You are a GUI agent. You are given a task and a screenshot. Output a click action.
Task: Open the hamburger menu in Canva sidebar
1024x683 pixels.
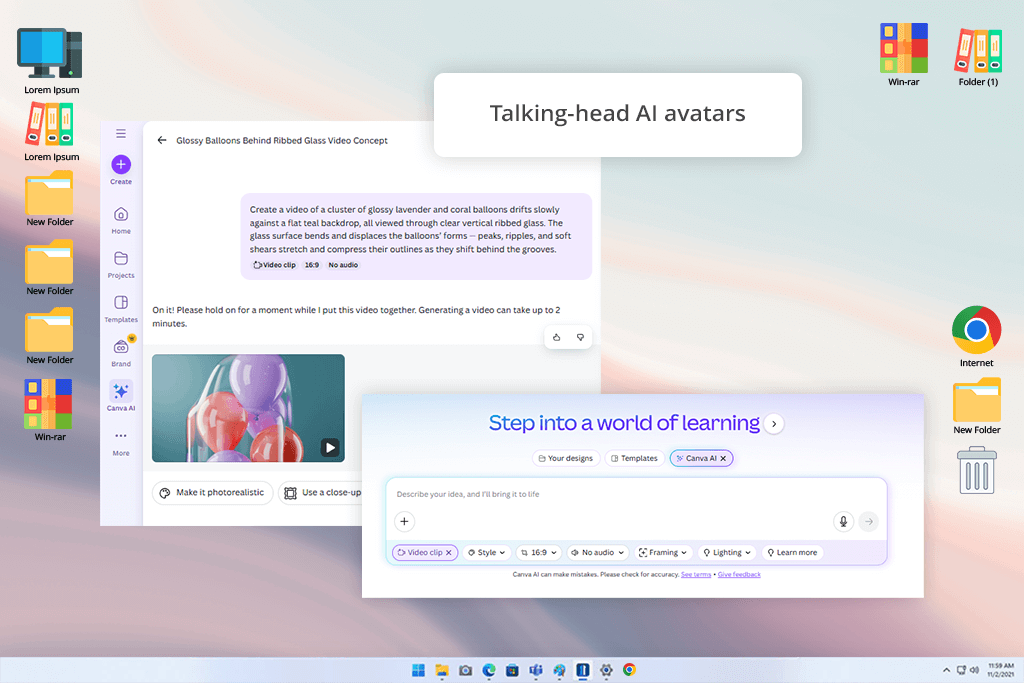pos(121,134)
